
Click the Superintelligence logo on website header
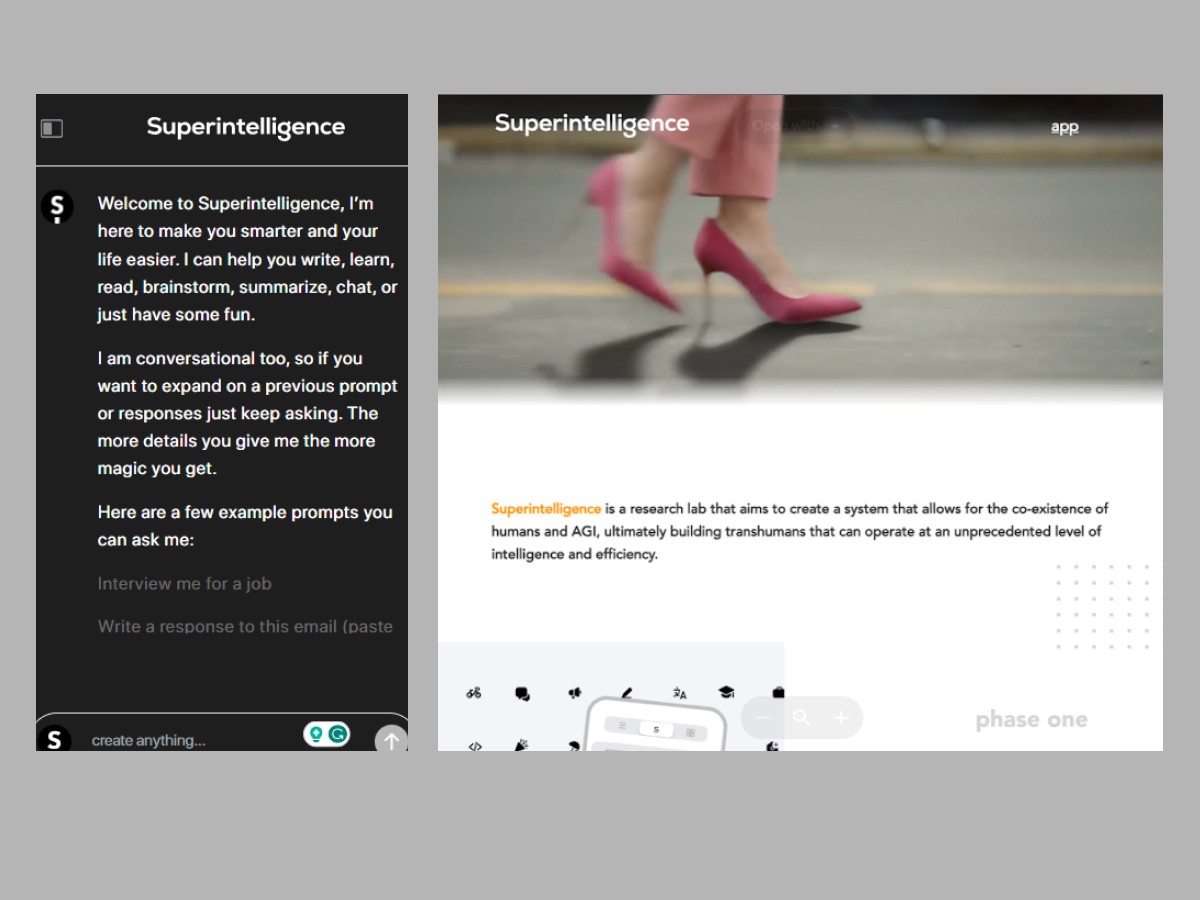click(x=592, y=123)
